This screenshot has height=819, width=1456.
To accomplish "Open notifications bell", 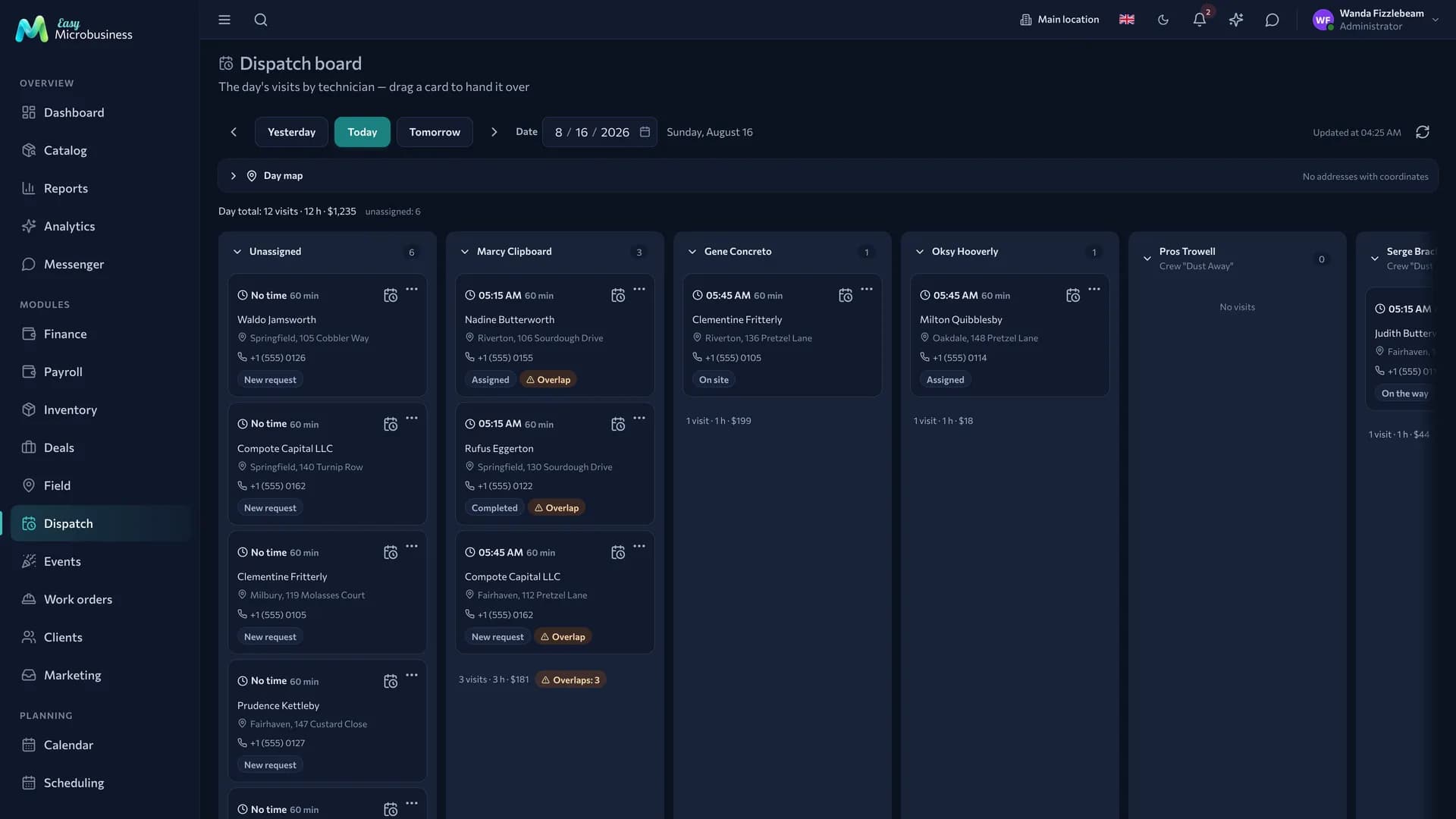I will (1200, 20).
